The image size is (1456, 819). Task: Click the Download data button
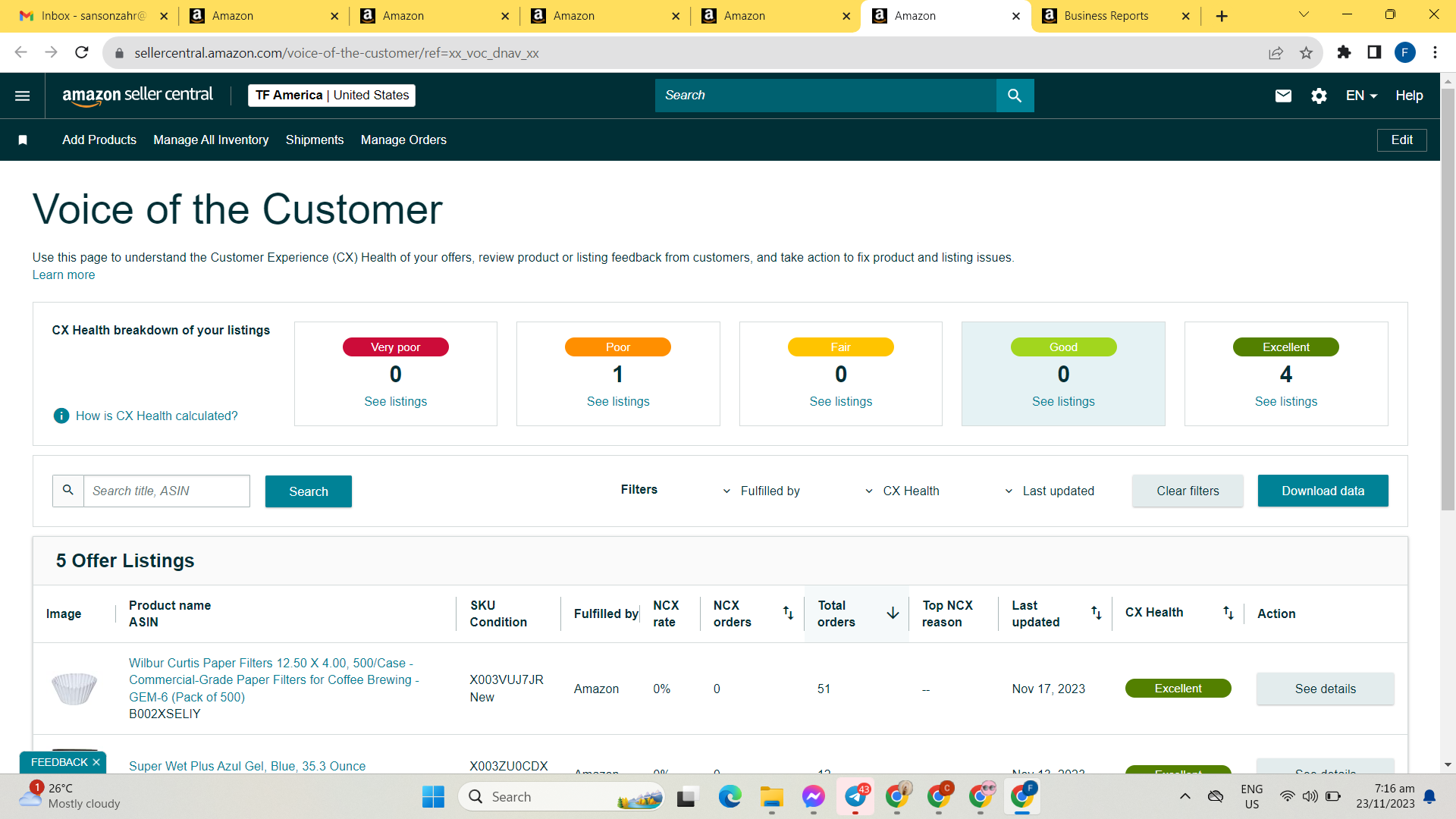point(1323,491)
